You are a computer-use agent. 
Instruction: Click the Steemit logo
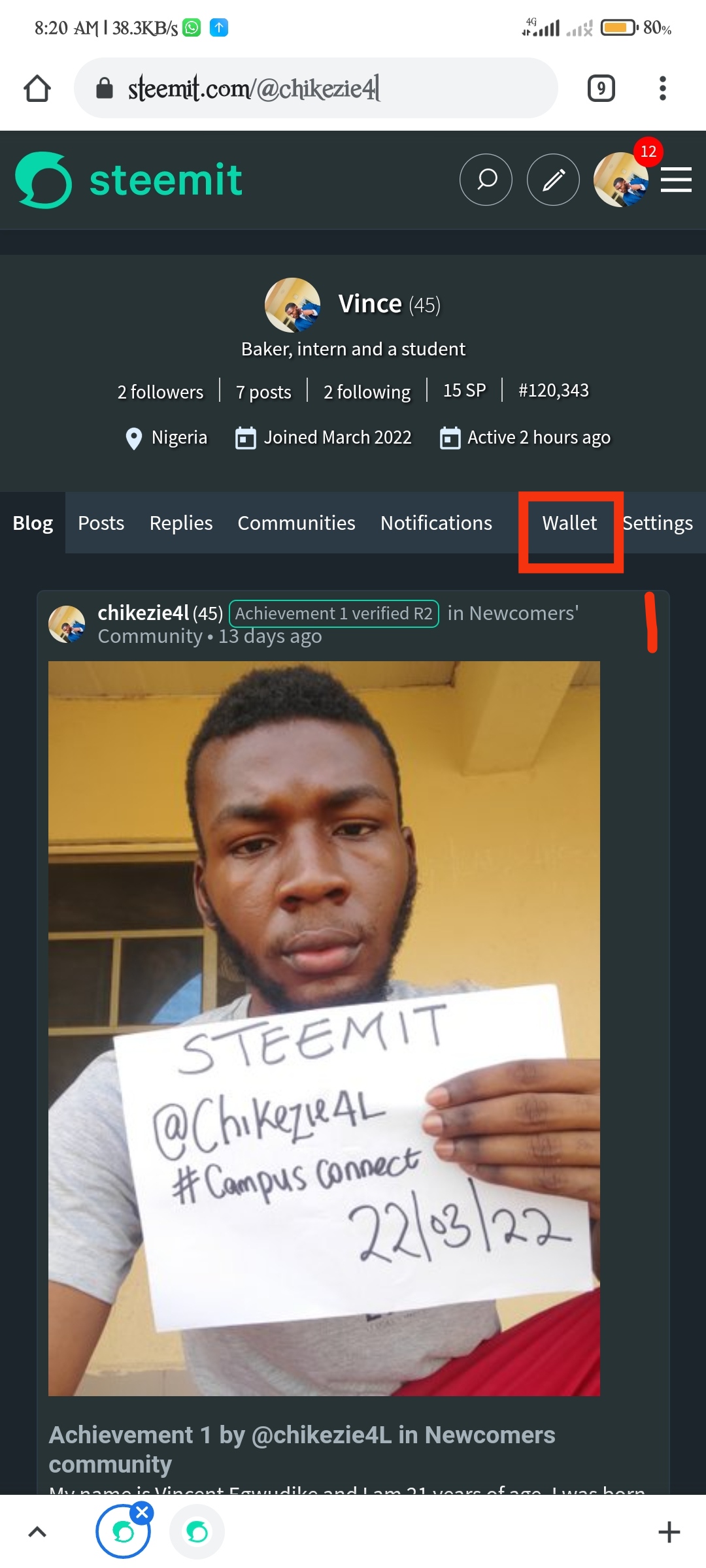click(x=129, y=180)
